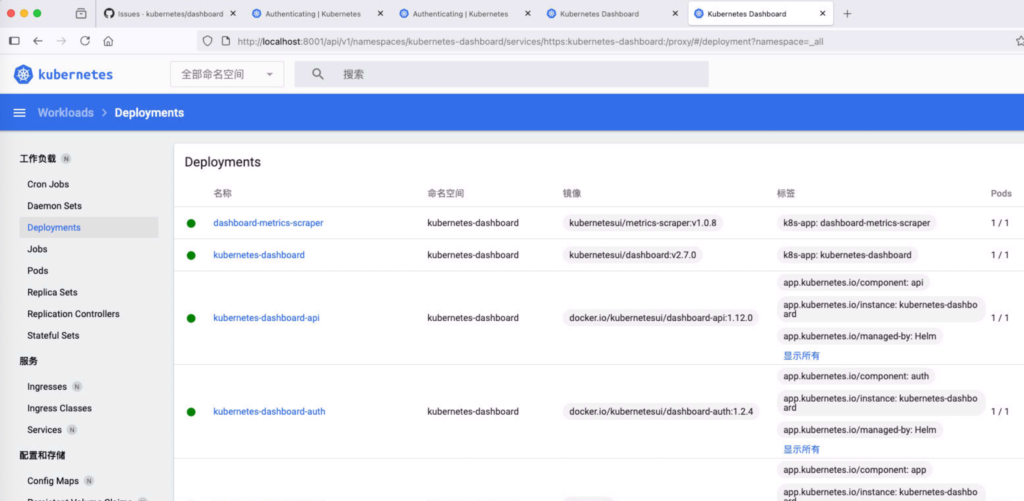This screenshot has height=501, width=1024.
Task: Select Replica Sets in sidebar
Action: pyautogui.click(x=52, y=292)
